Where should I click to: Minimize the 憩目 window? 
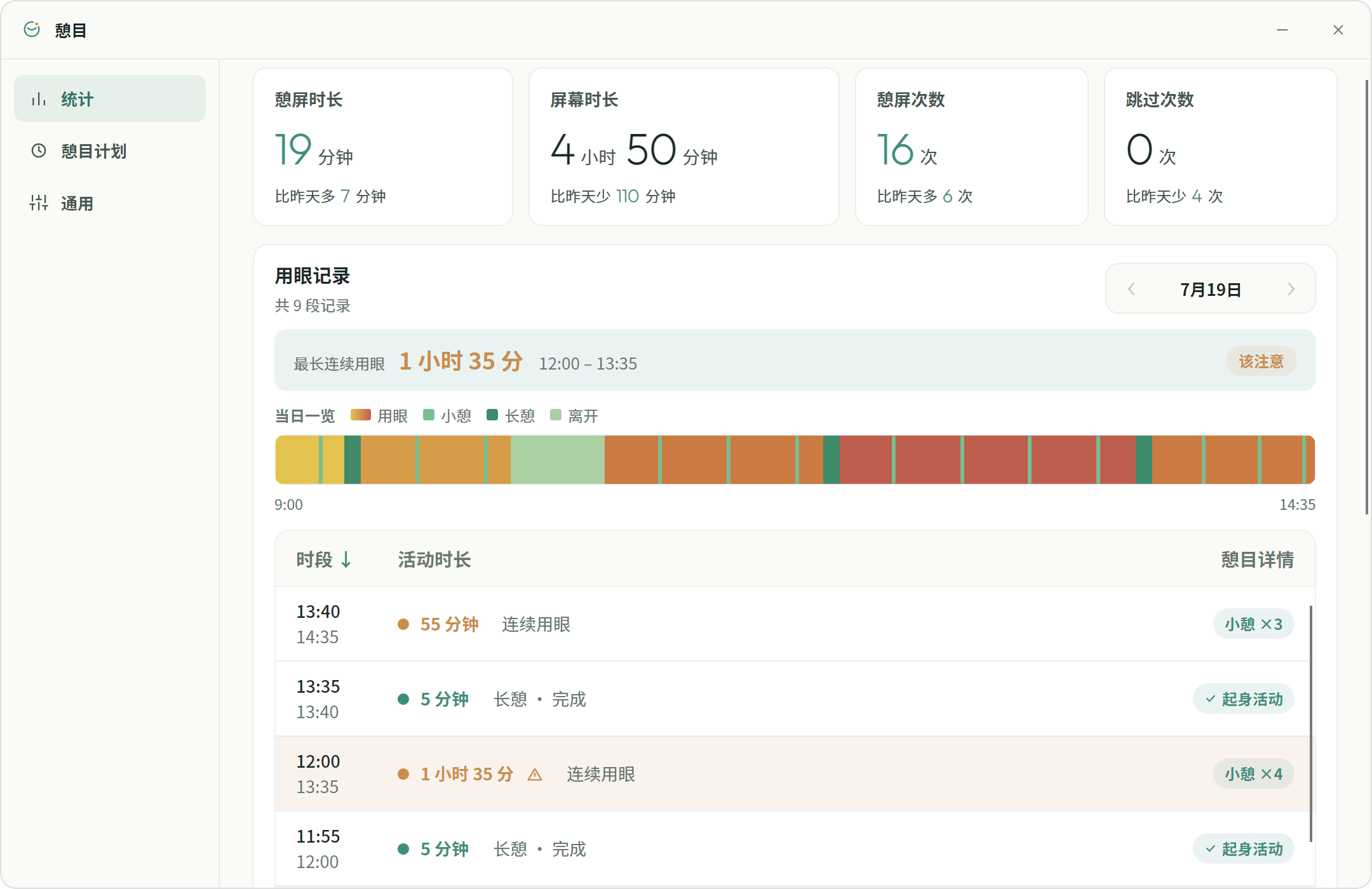click(x=1282, y=30)
